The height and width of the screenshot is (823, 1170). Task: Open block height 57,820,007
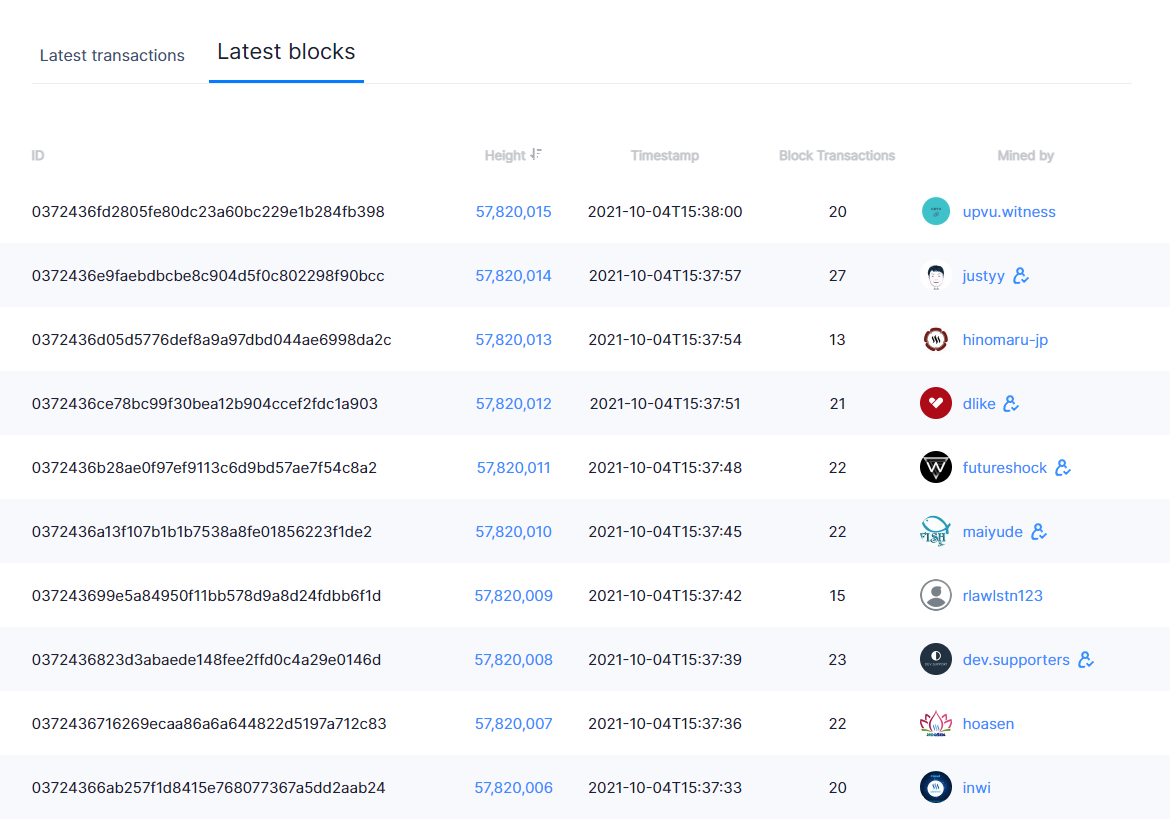coord(513,724)
